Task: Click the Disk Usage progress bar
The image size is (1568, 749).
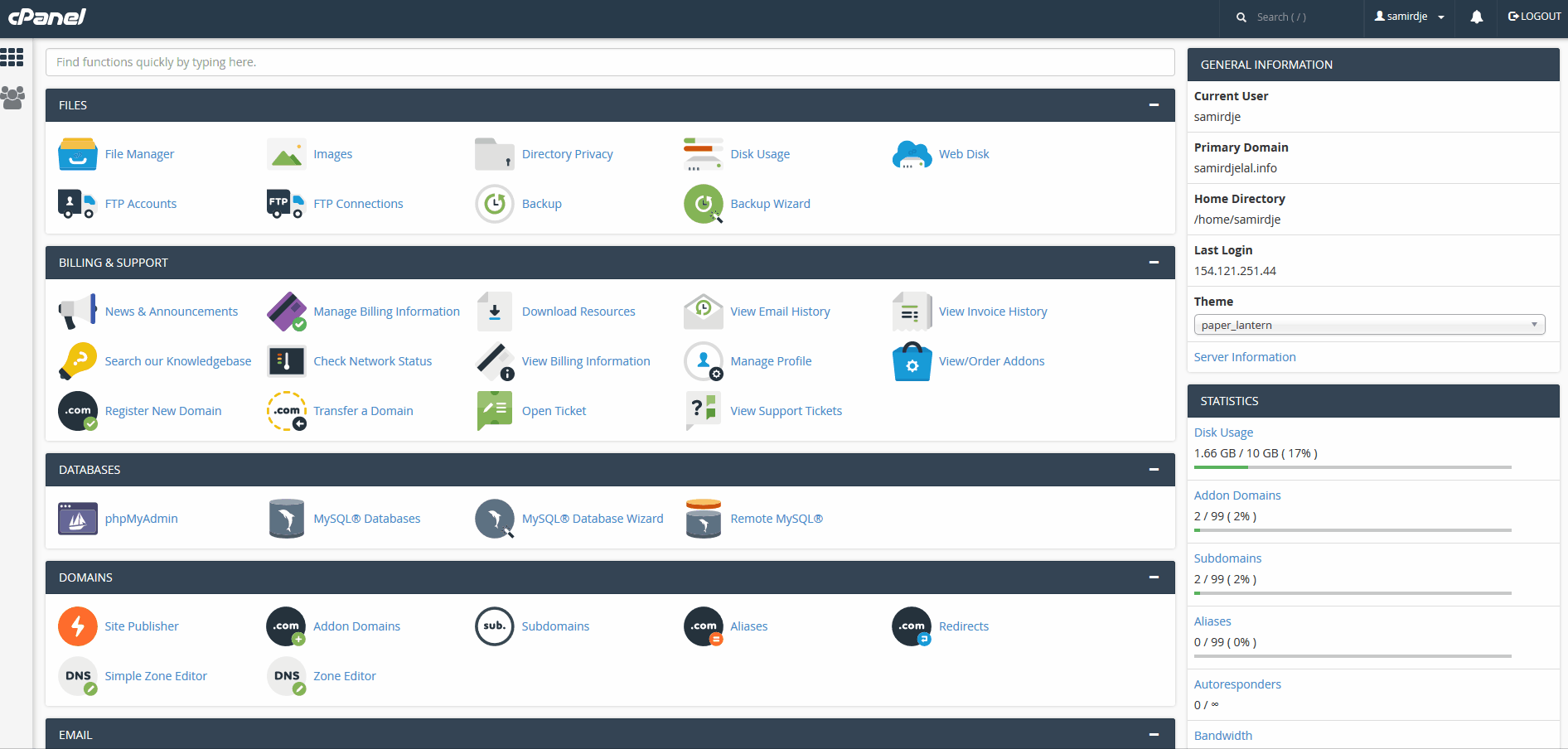Action: click(1353, 467)
